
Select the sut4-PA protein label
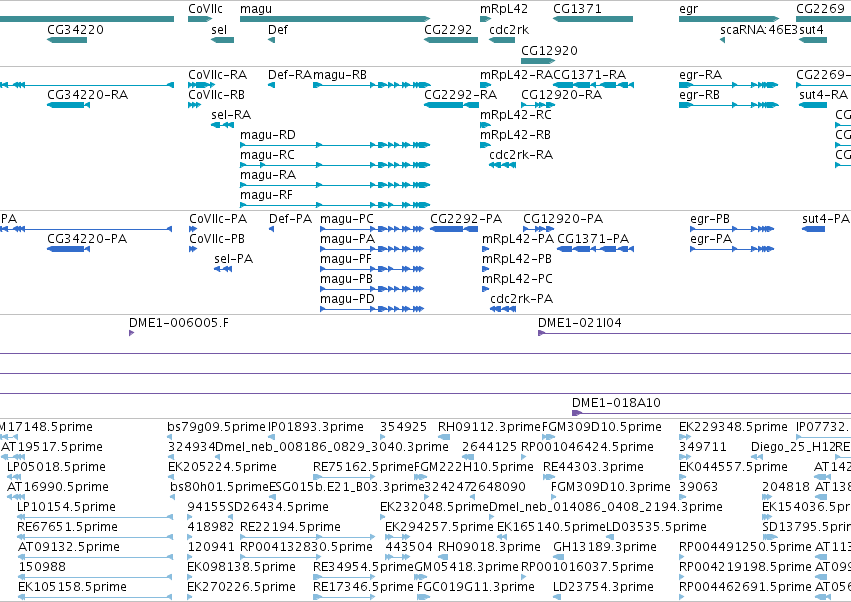point(825,219)
